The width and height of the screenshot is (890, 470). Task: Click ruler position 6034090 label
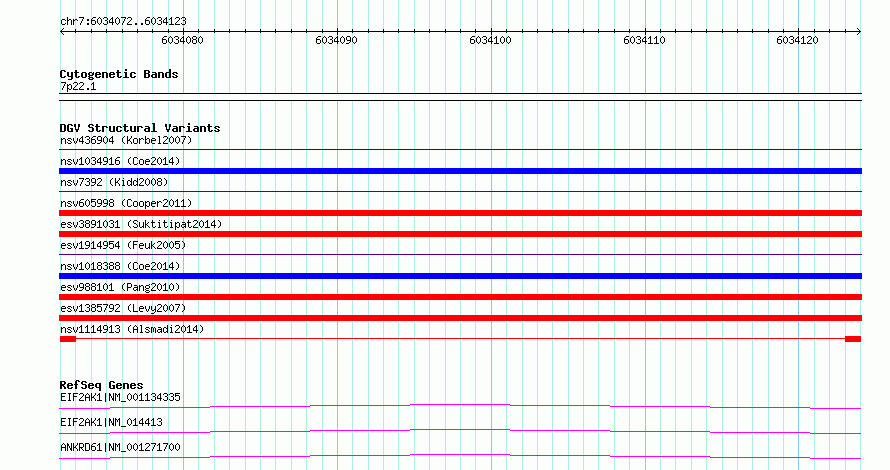pos(337,40)
